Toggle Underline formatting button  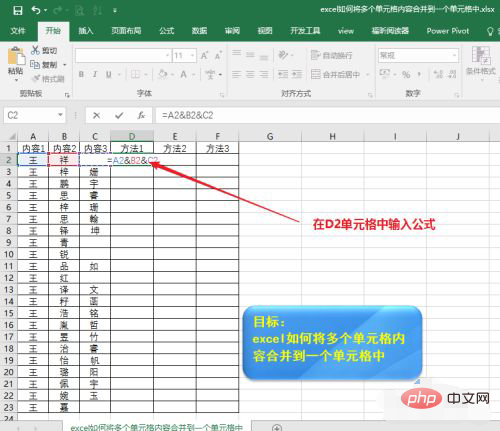[109, 74]
